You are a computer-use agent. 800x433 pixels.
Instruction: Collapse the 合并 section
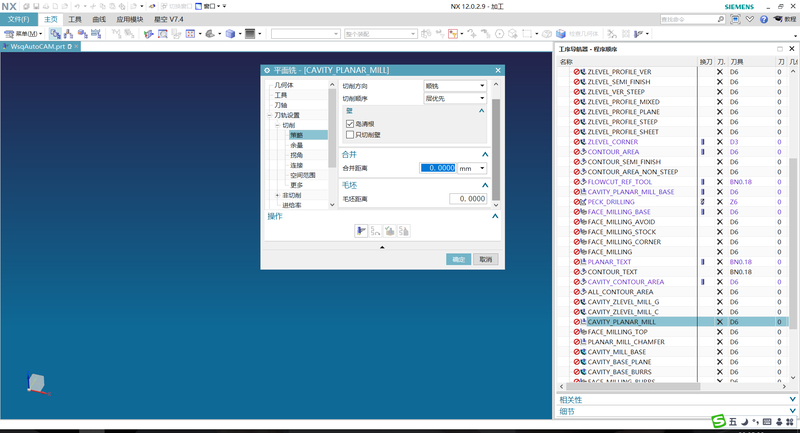484,155
